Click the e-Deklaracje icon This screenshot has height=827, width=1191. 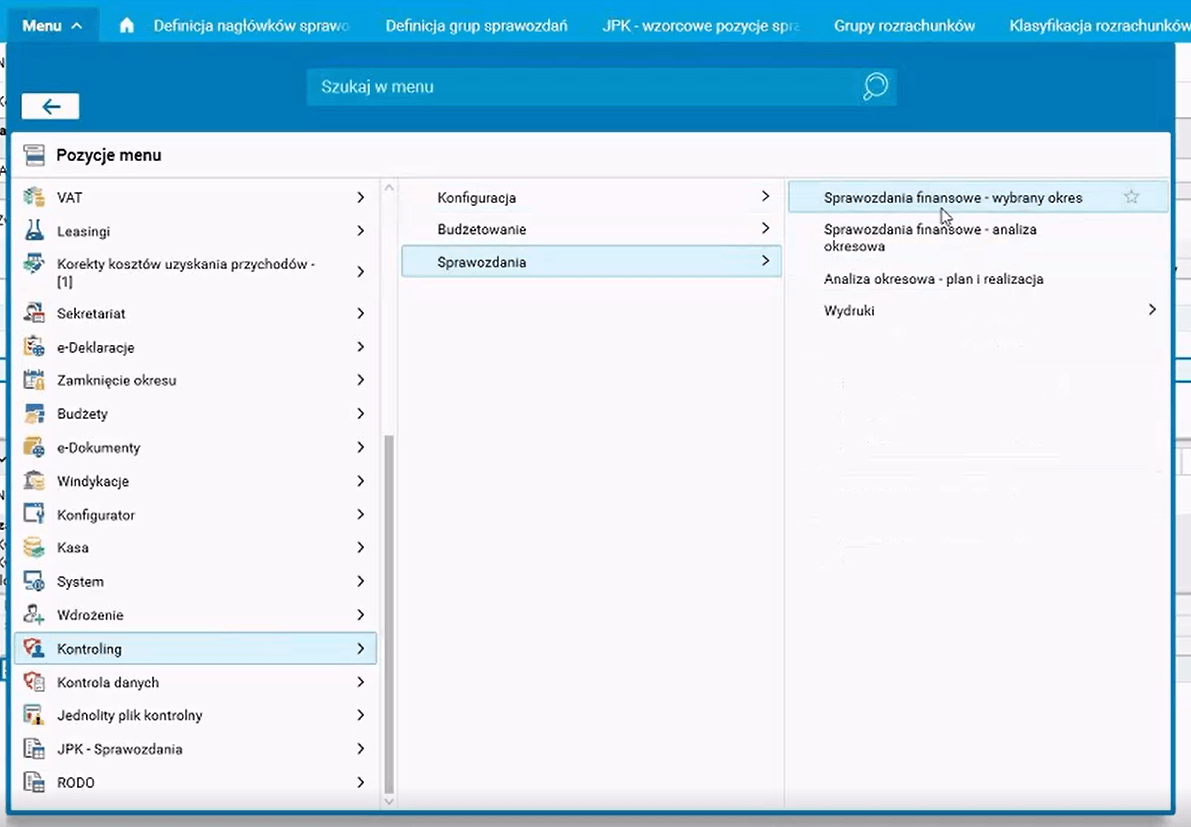tap(33, 346)
